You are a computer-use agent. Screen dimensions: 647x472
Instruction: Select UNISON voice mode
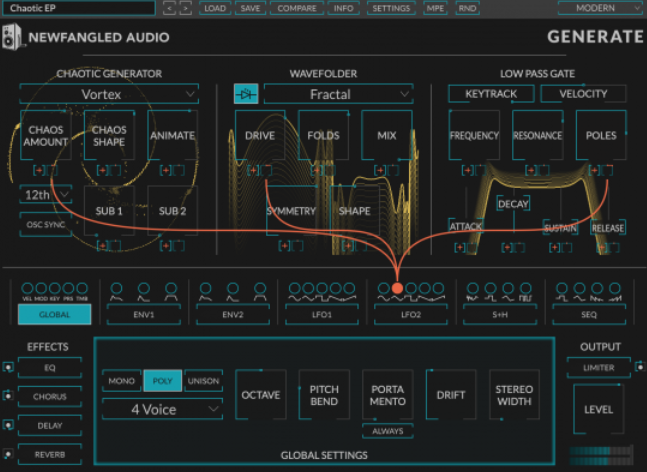pyautogui.click(x=203, y=381)
